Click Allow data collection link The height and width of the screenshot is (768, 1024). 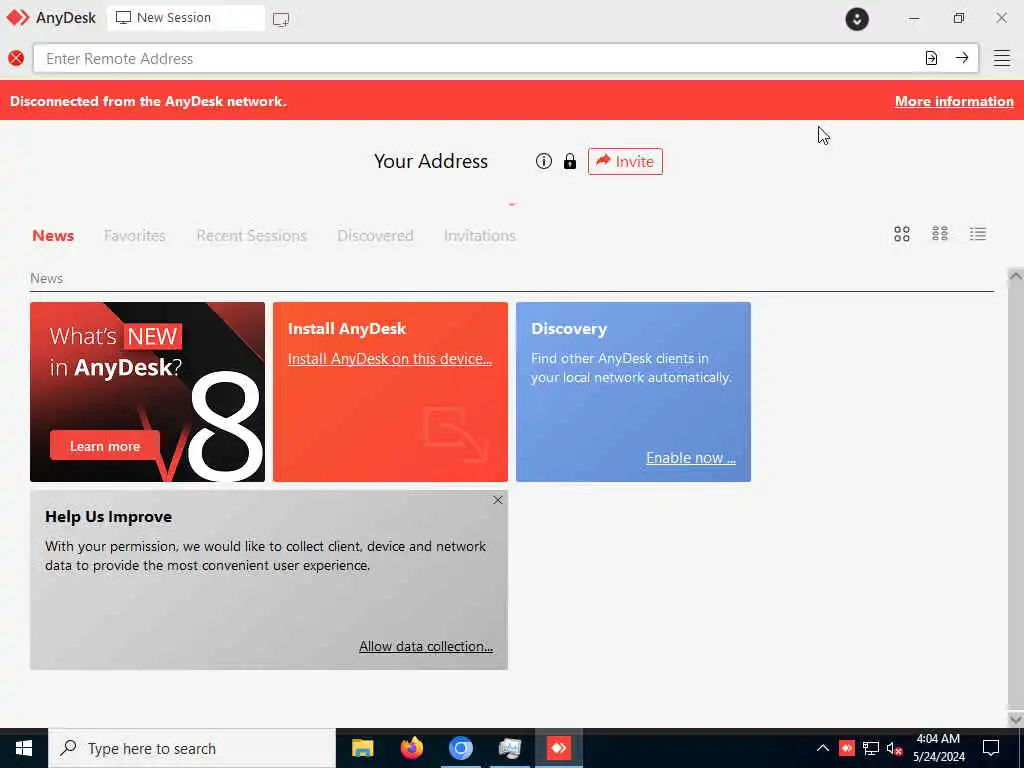pos(426,646)
